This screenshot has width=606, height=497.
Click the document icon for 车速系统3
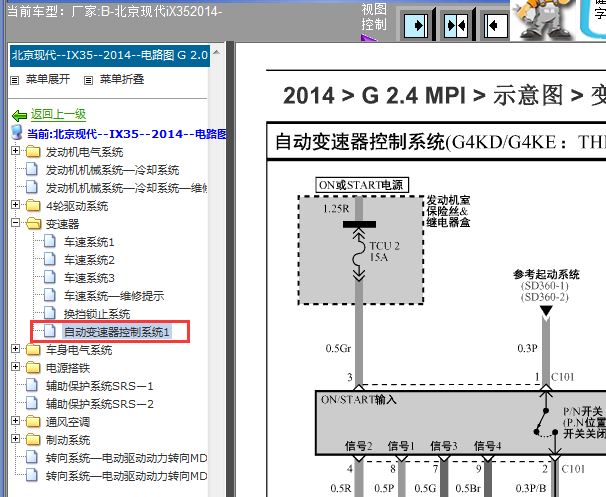(49, 276)
